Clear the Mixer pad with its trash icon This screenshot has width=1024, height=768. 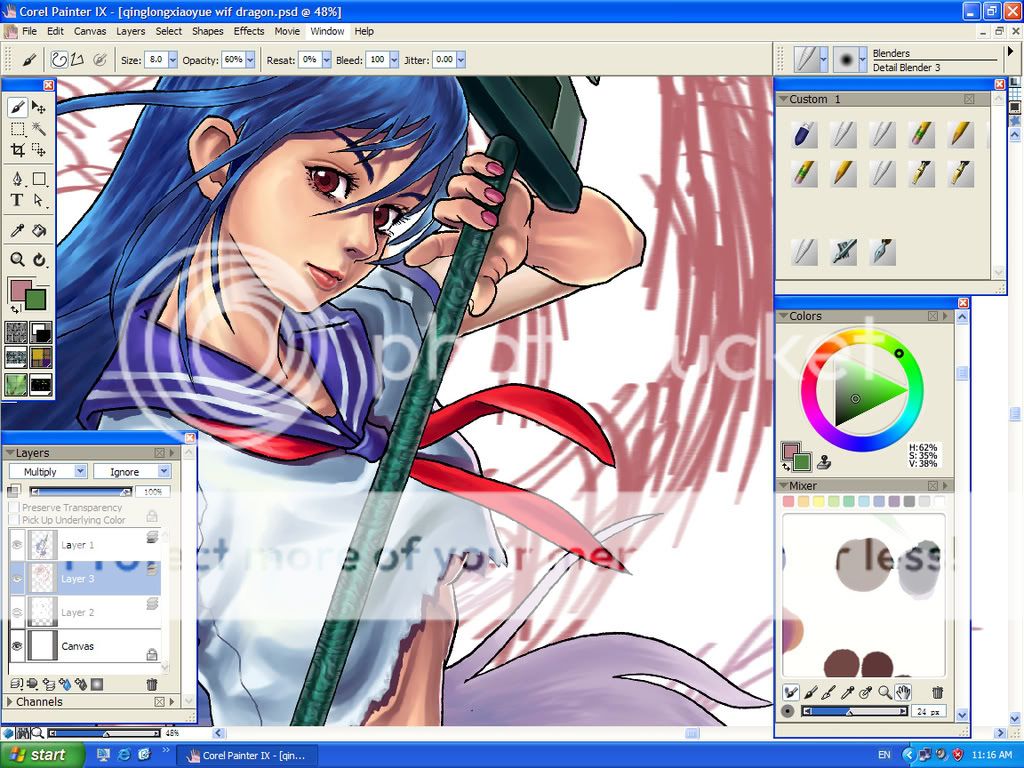(937, 692)
